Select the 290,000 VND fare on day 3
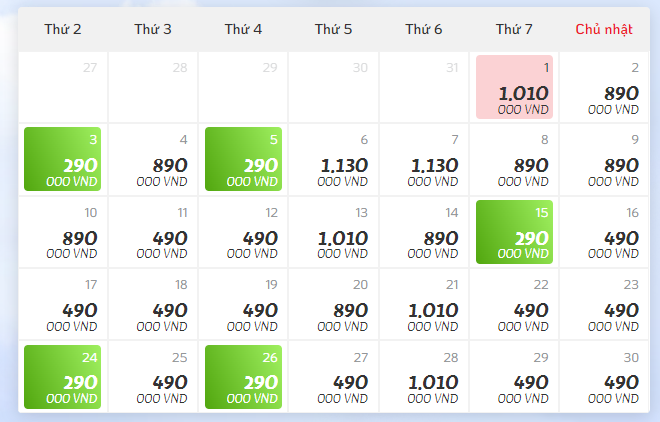Screen dimensions: 660x422 tap(62, 160)
